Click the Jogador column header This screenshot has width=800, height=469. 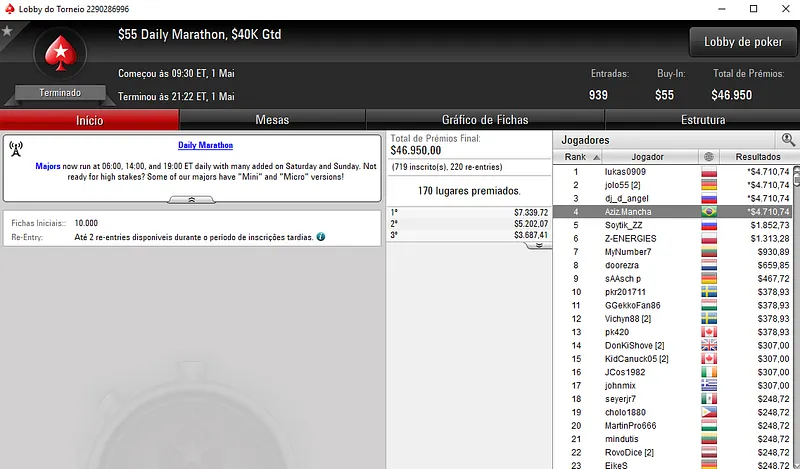[x=647, y=157]
